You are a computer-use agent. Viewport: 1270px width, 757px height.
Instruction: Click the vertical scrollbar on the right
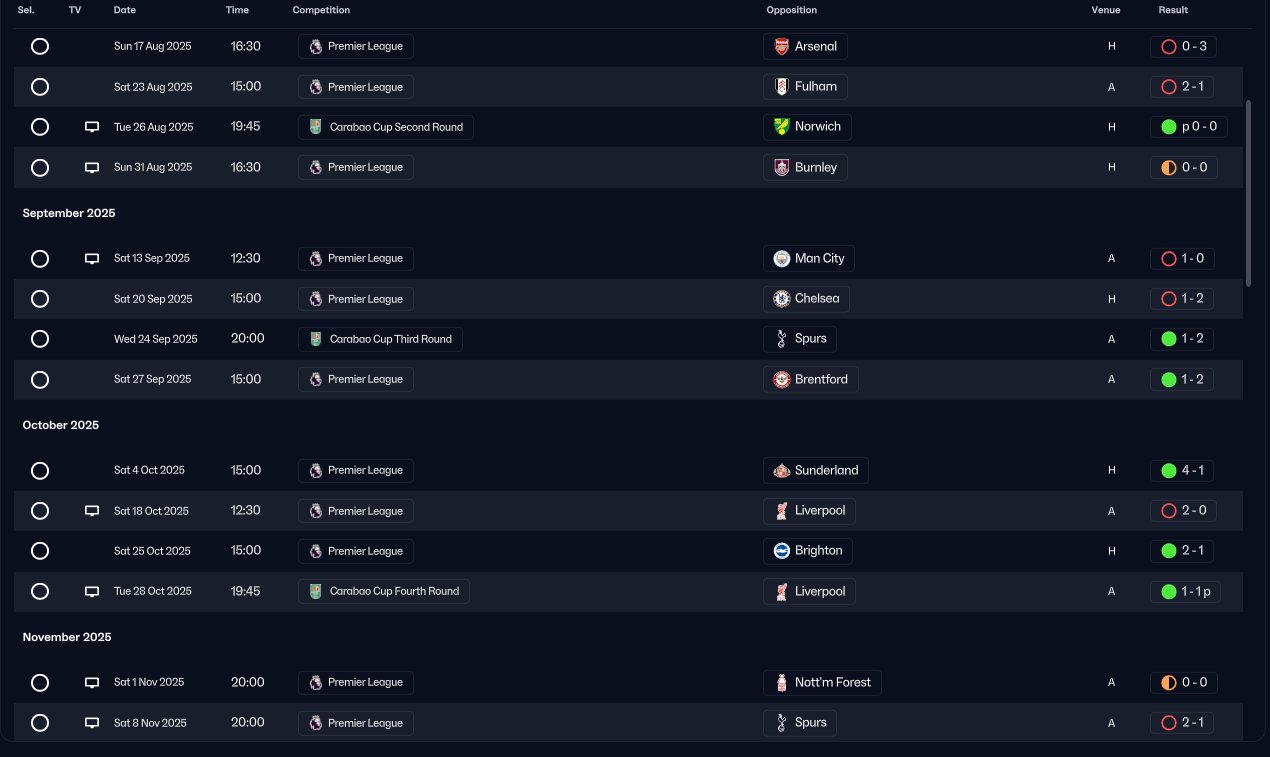pos(1247,190)
